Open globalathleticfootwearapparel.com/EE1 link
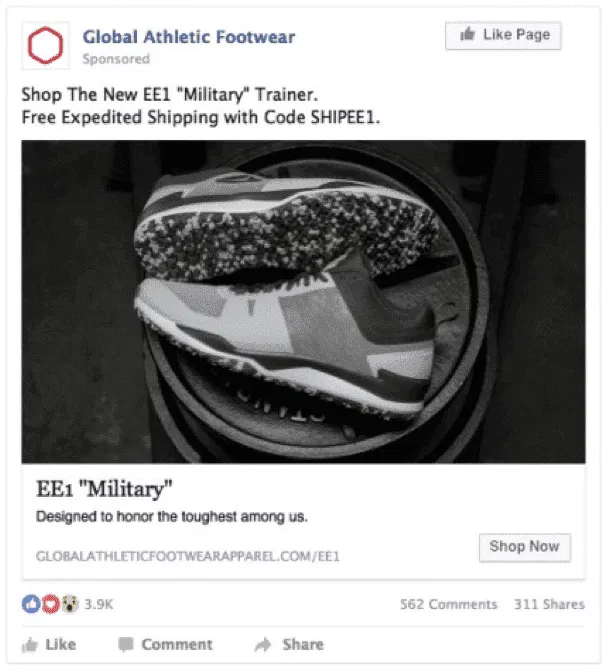This screenshot has height=670, width=608. click(188, 556)
